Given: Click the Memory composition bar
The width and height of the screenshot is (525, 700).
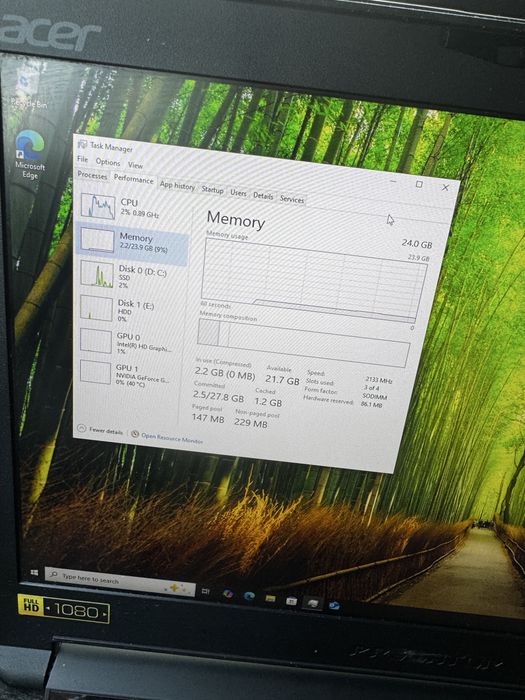Looking at the screenshot, I should [x=303, y=343].
